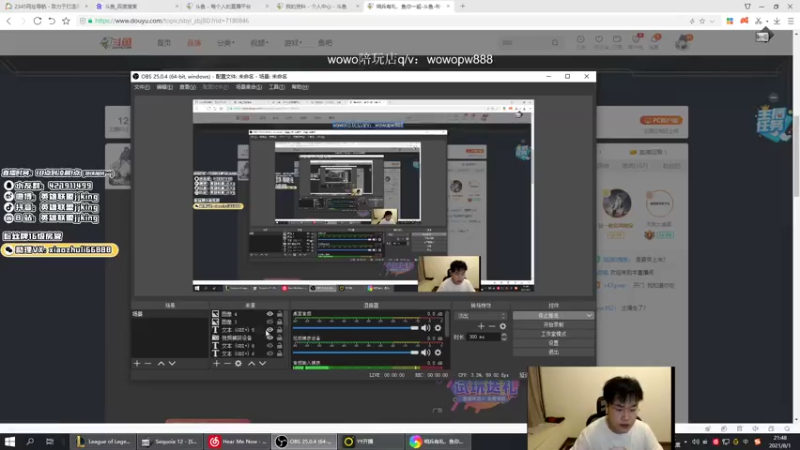Open the 分类 dropdown in Douyu navigation

click(x=226, y=43)
